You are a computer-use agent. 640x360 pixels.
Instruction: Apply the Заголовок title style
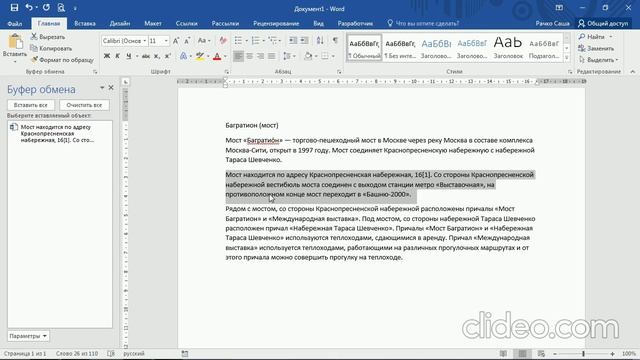pos(508,48)
